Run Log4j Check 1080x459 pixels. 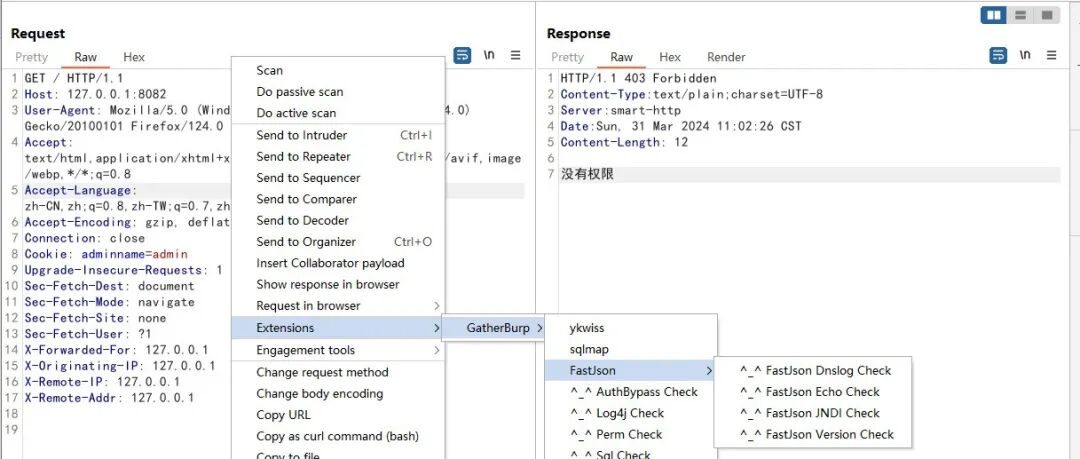pyautogui.click(x=631, y=414)
